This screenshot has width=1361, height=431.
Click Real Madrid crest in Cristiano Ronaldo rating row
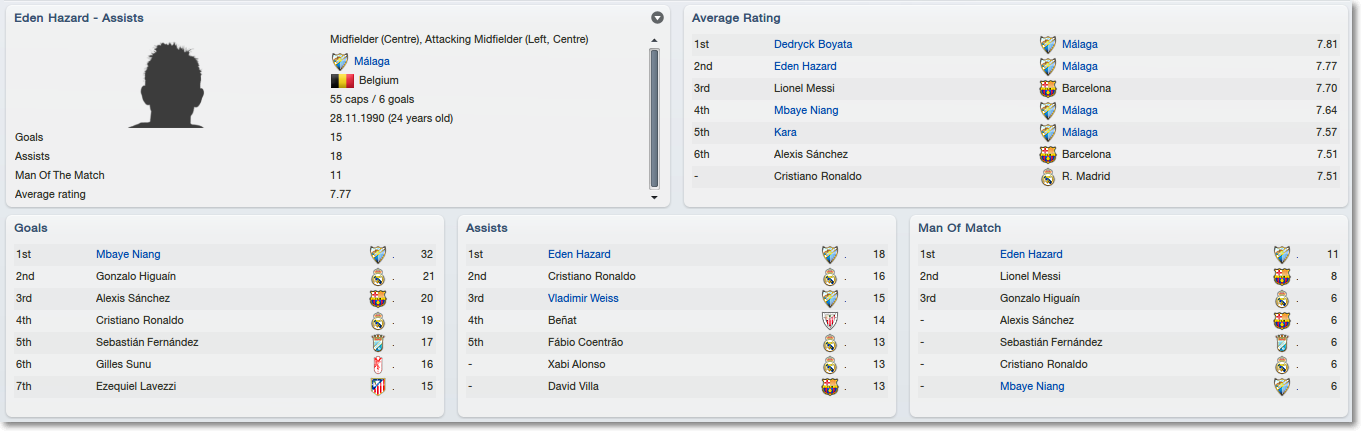pyautogui.click(x=1048, y=176)
